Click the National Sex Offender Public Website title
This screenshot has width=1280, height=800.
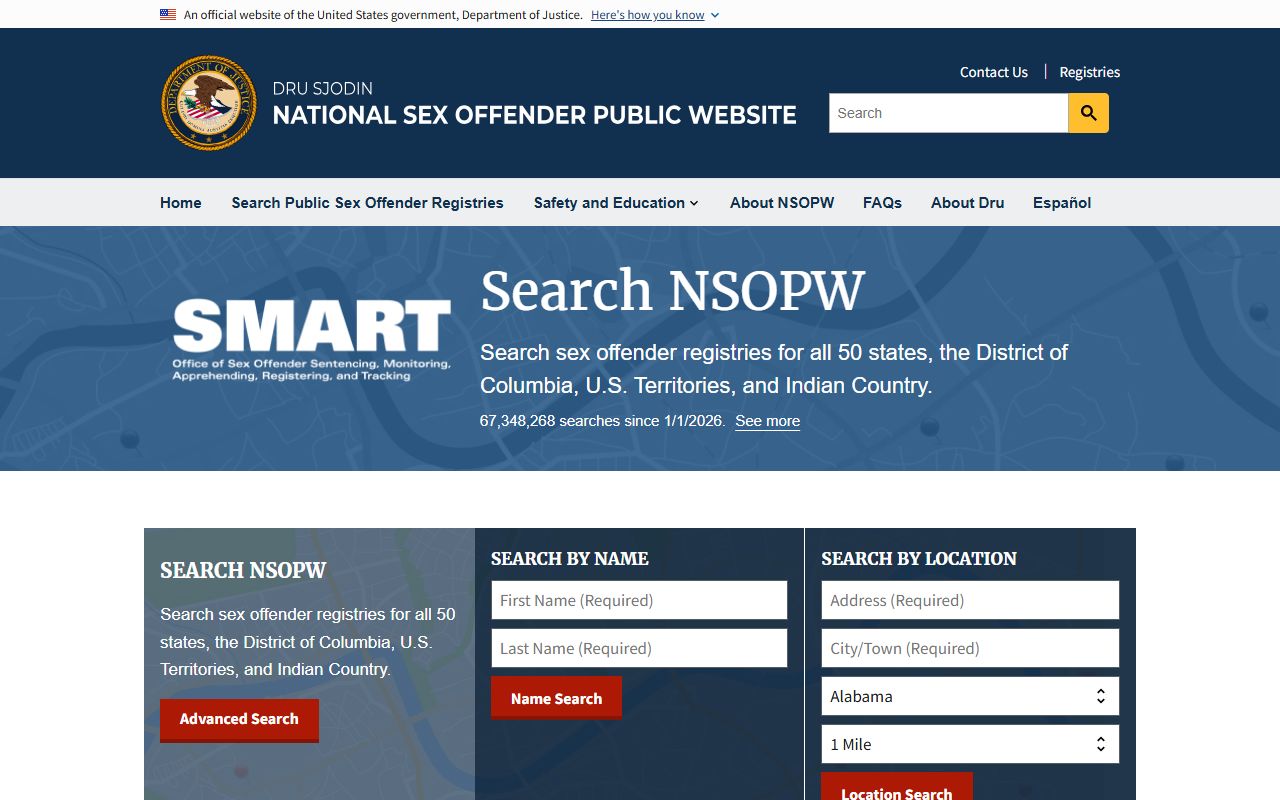click(x=535, y=115)
